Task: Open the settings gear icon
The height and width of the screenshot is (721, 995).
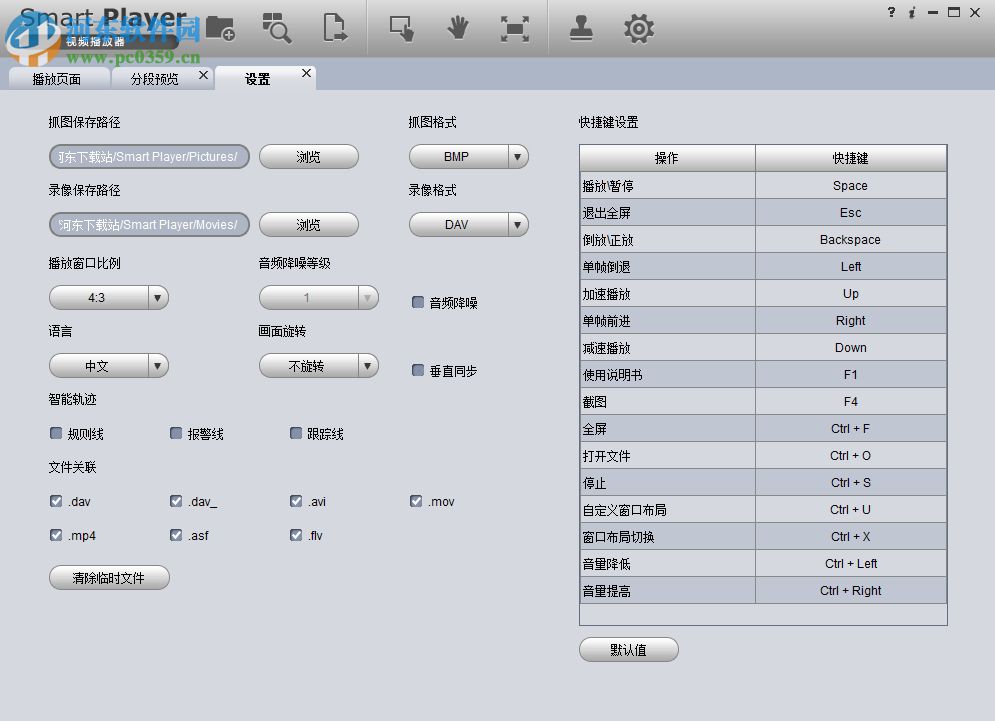Action: pos(638,29)
